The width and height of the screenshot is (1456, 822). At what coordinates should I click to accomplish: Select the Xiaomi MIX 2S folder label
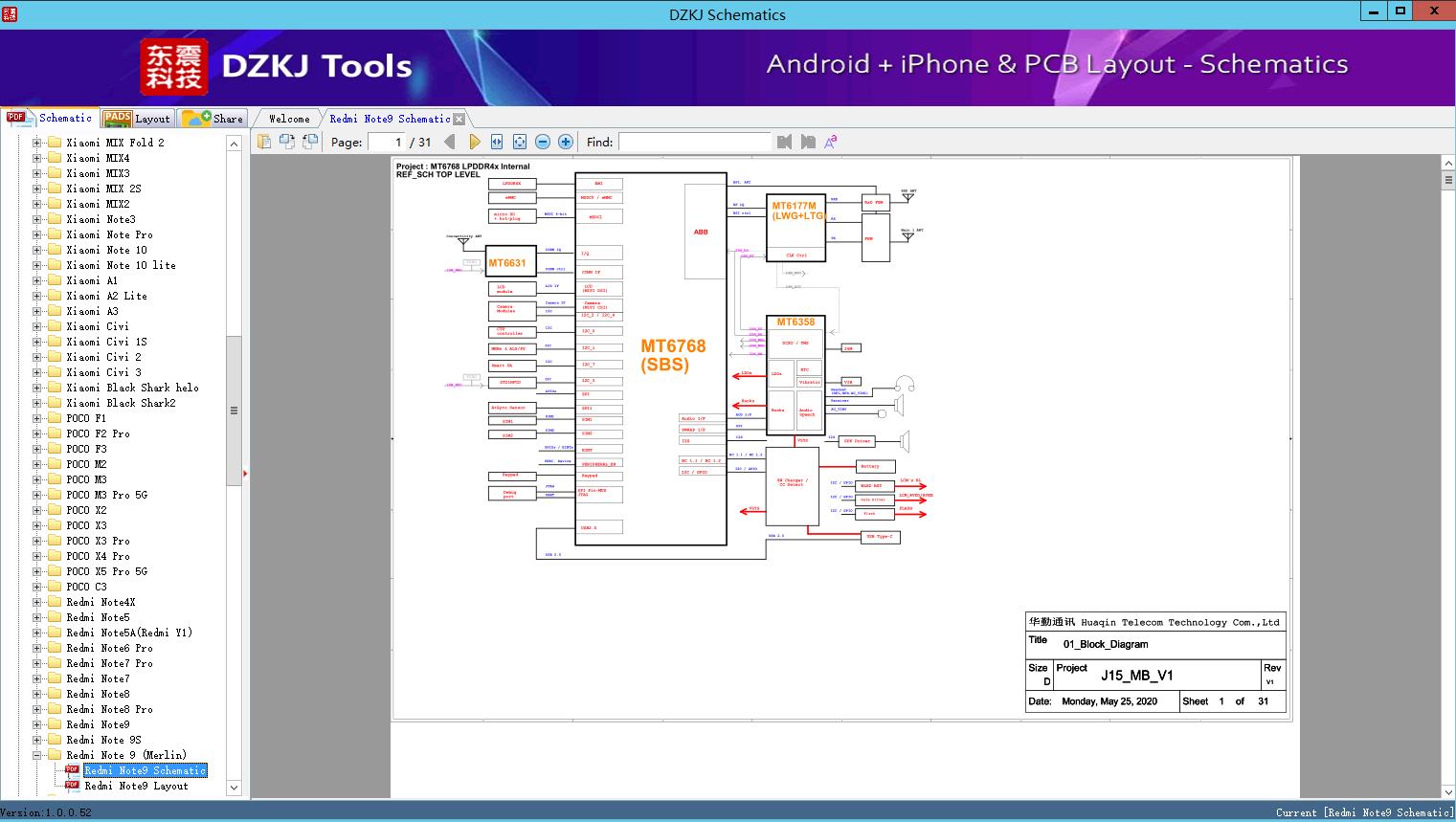(x=103, y=189)
